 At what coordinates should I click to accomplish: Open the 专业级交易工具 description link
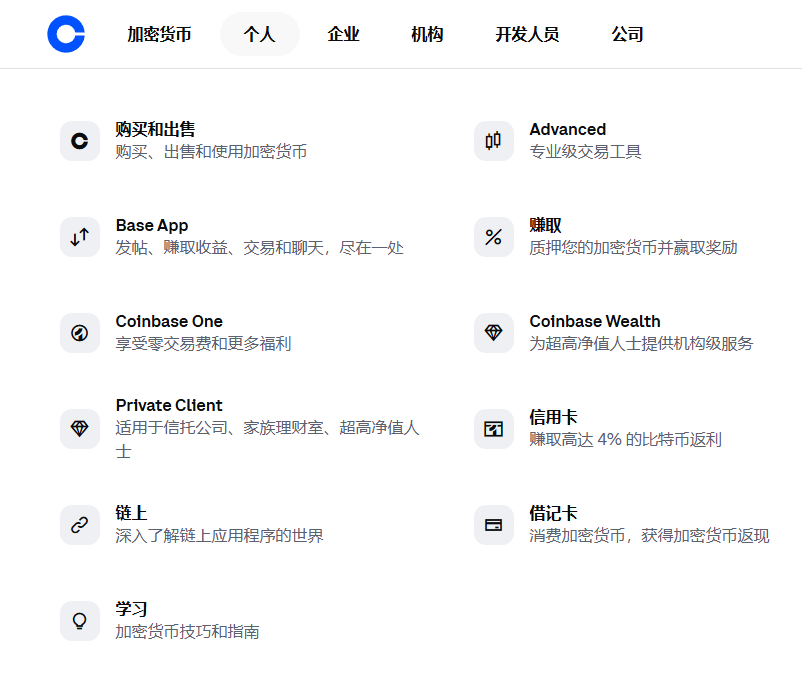point(585,152)
